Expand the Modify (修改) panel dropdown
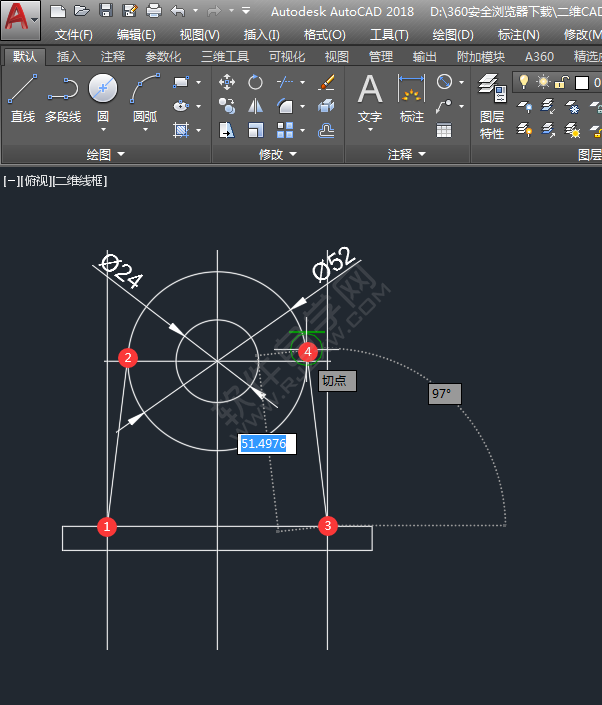602x705 pixels. click(292, 154)
